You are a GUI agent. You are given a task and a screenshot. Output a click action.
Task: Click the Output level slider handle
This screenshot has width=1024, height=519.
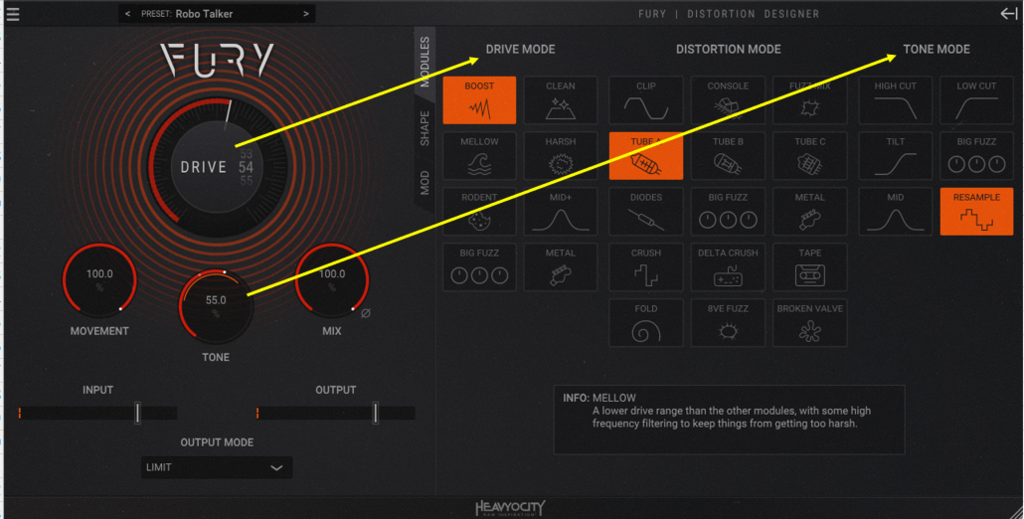pos(376,413)
